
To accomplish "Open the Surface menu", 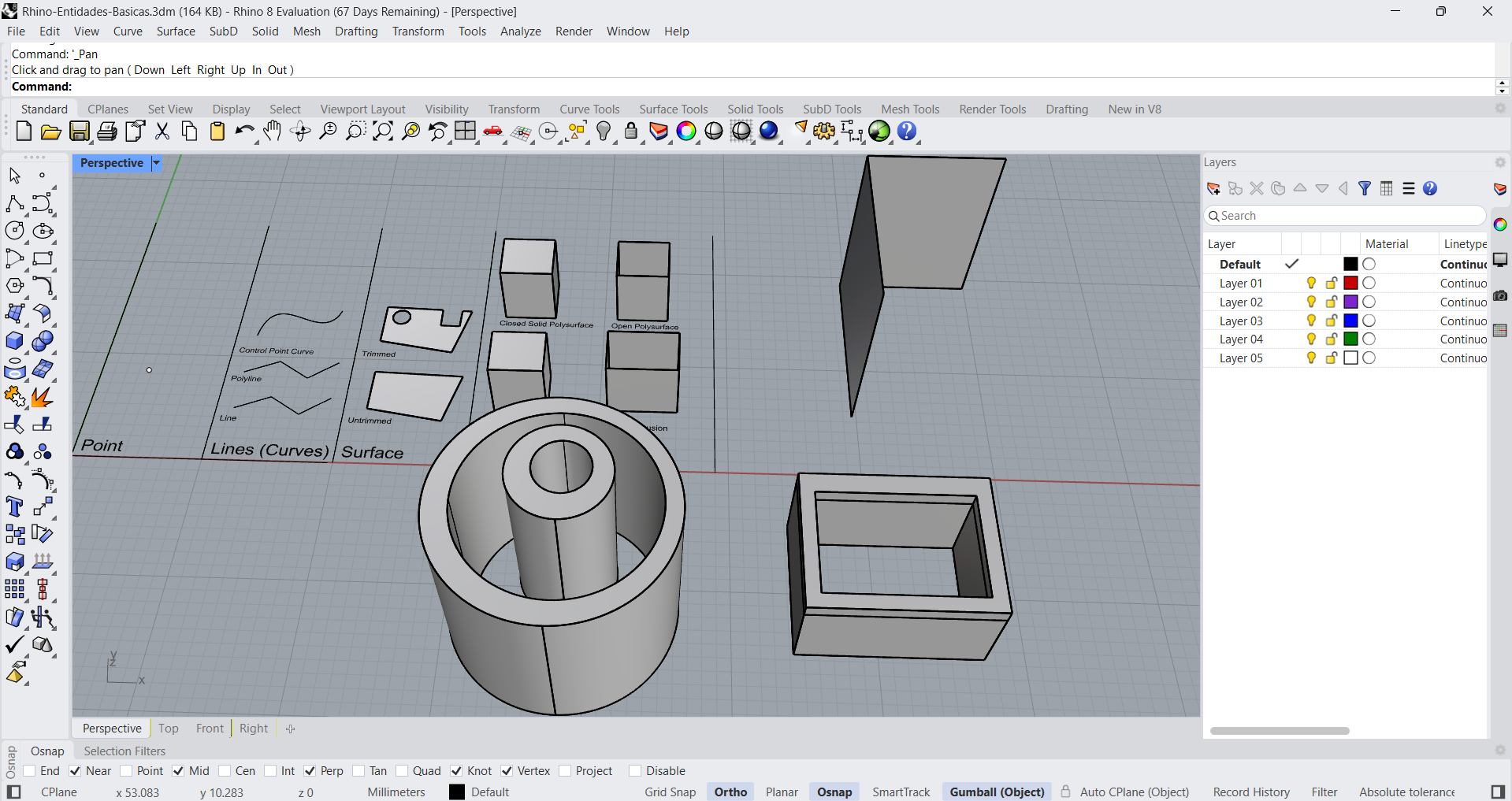I will pos(175,32).
